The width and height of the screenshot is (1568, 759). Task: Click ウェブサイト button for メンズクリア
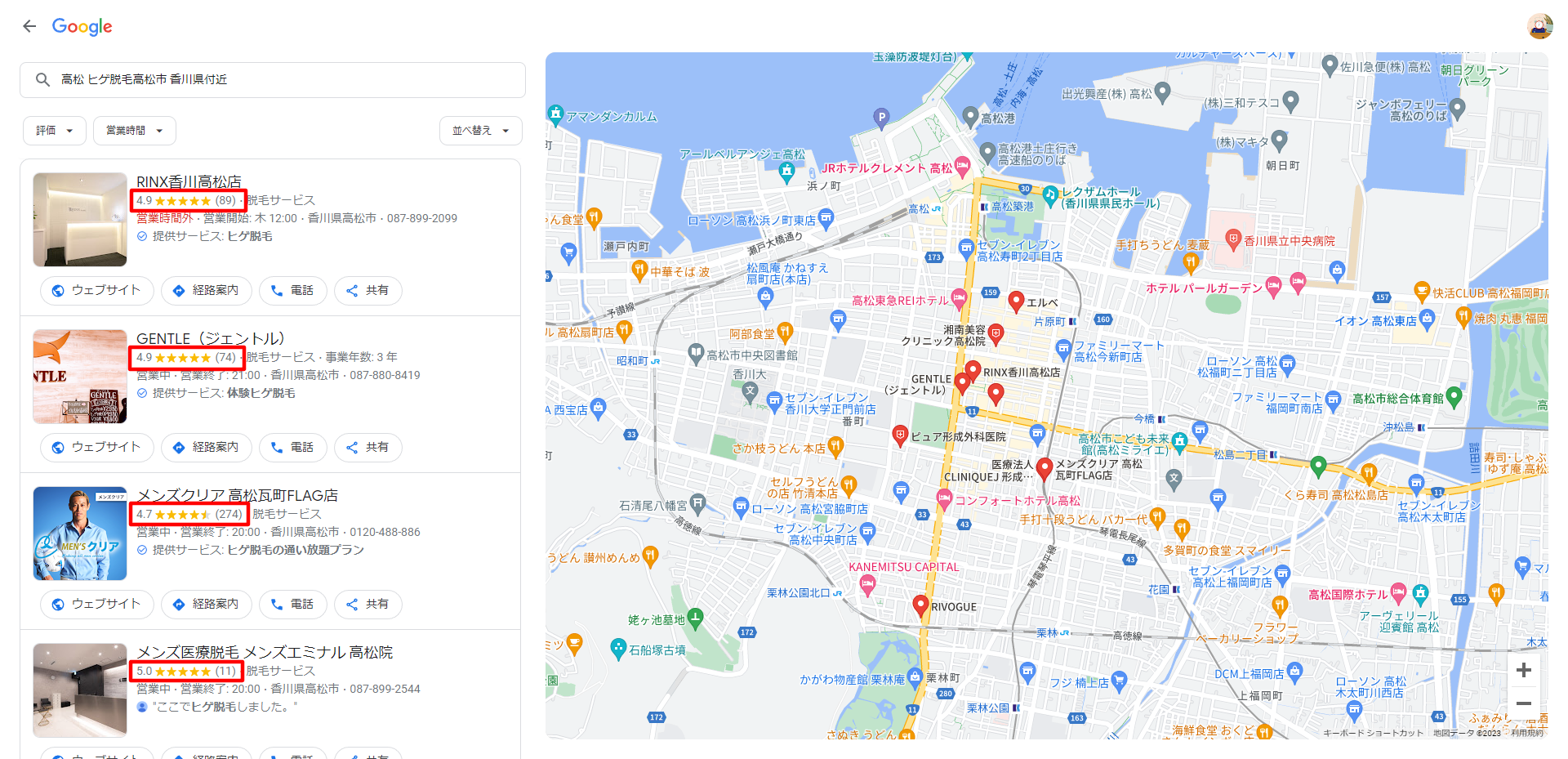[x=97, y=604]
